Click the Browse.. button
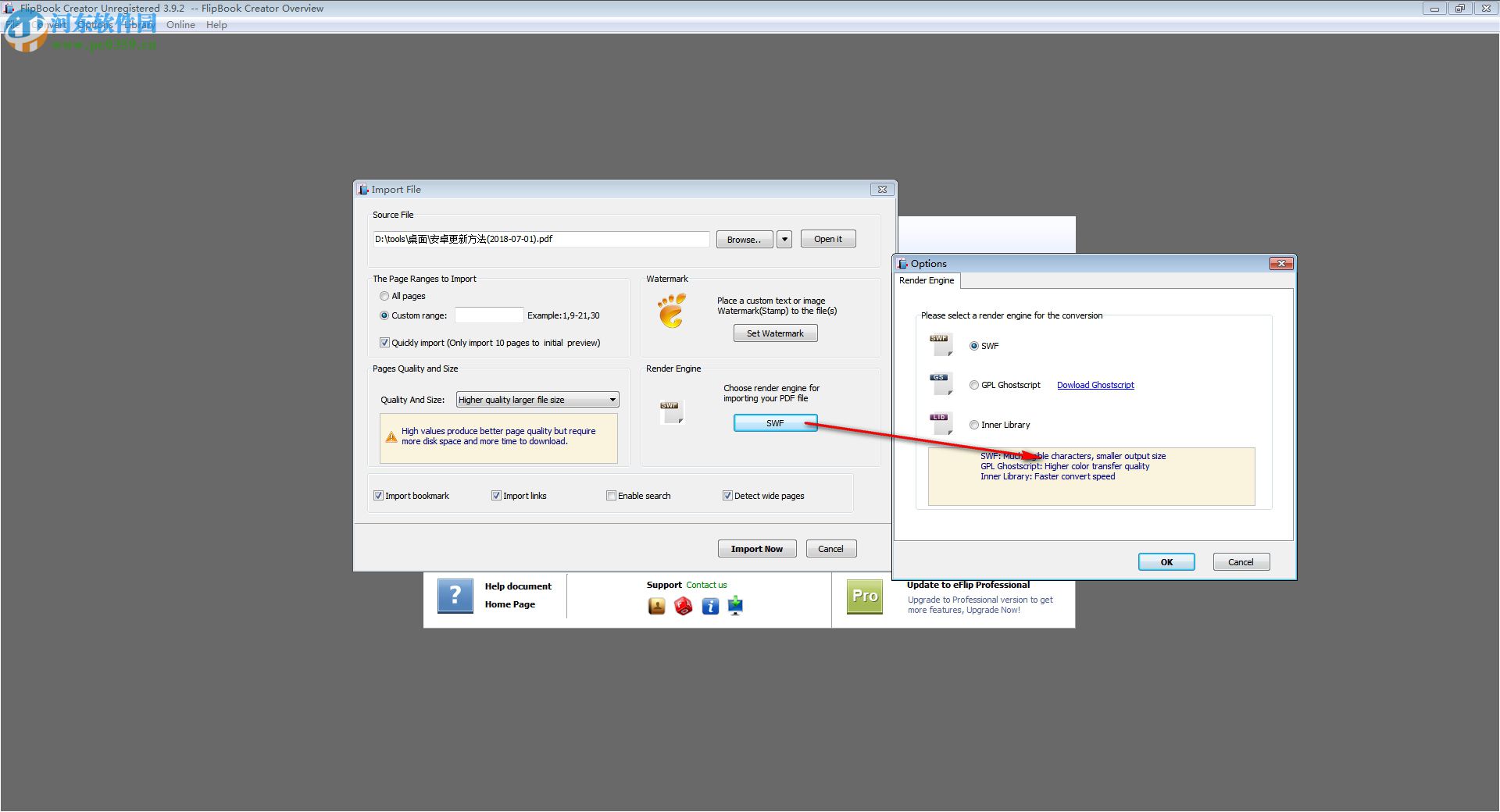The width and height of the screenshot is (1500, 812). coord(745,240)
